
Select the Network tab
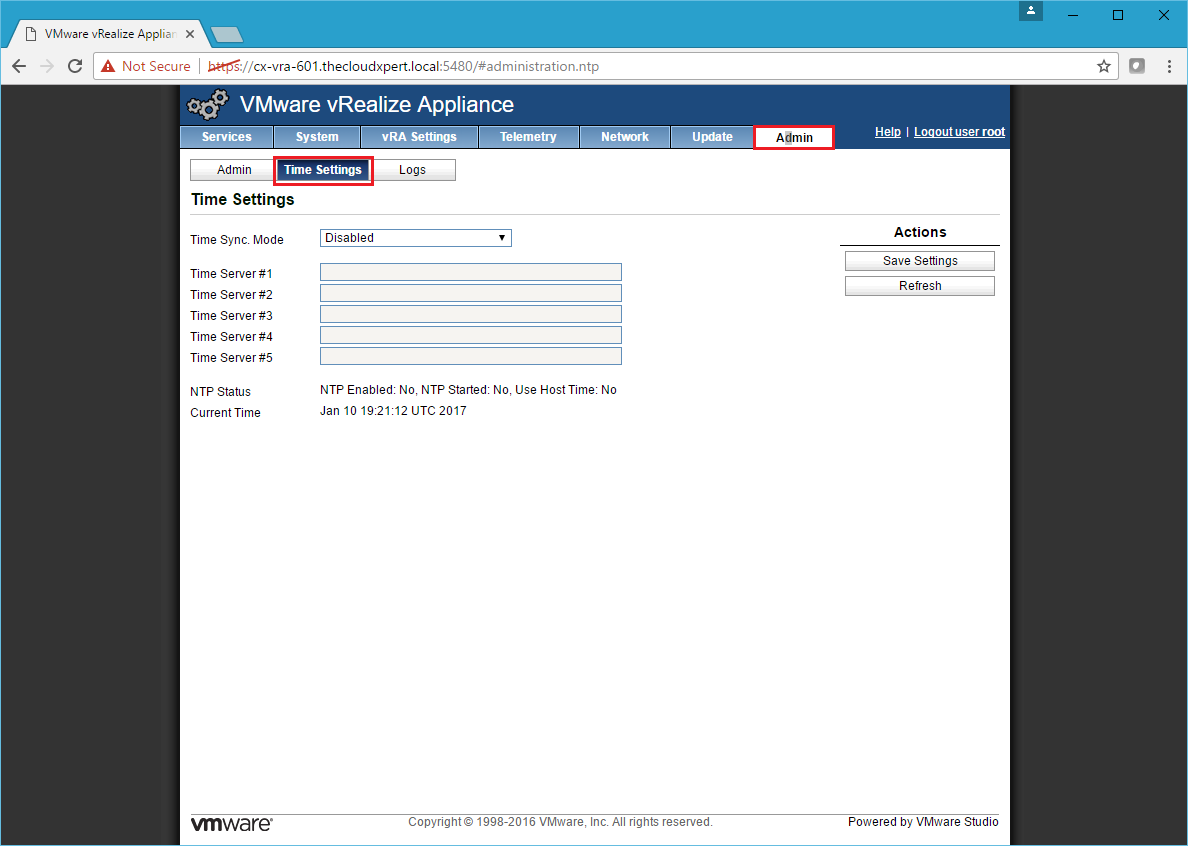click(x=624, y=137)
